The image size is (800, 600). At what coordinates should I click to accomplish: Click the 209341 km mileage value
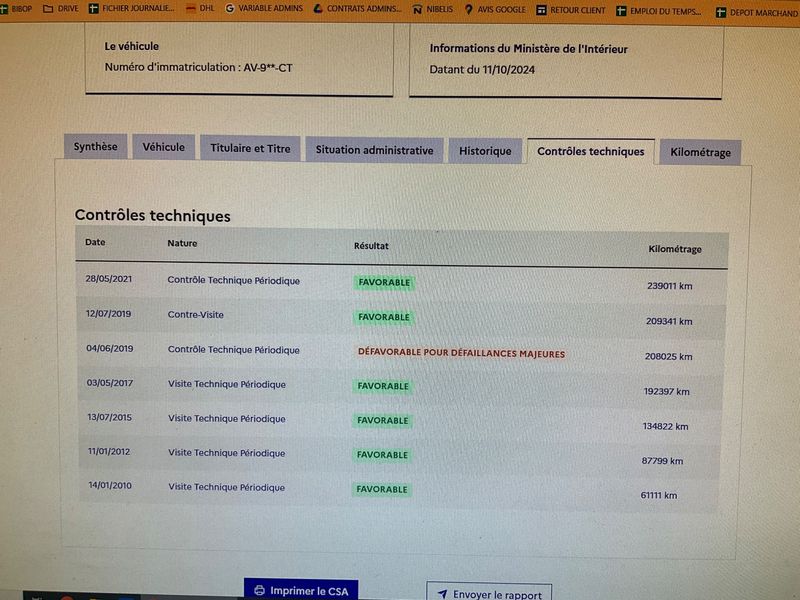tap(669, 321)
